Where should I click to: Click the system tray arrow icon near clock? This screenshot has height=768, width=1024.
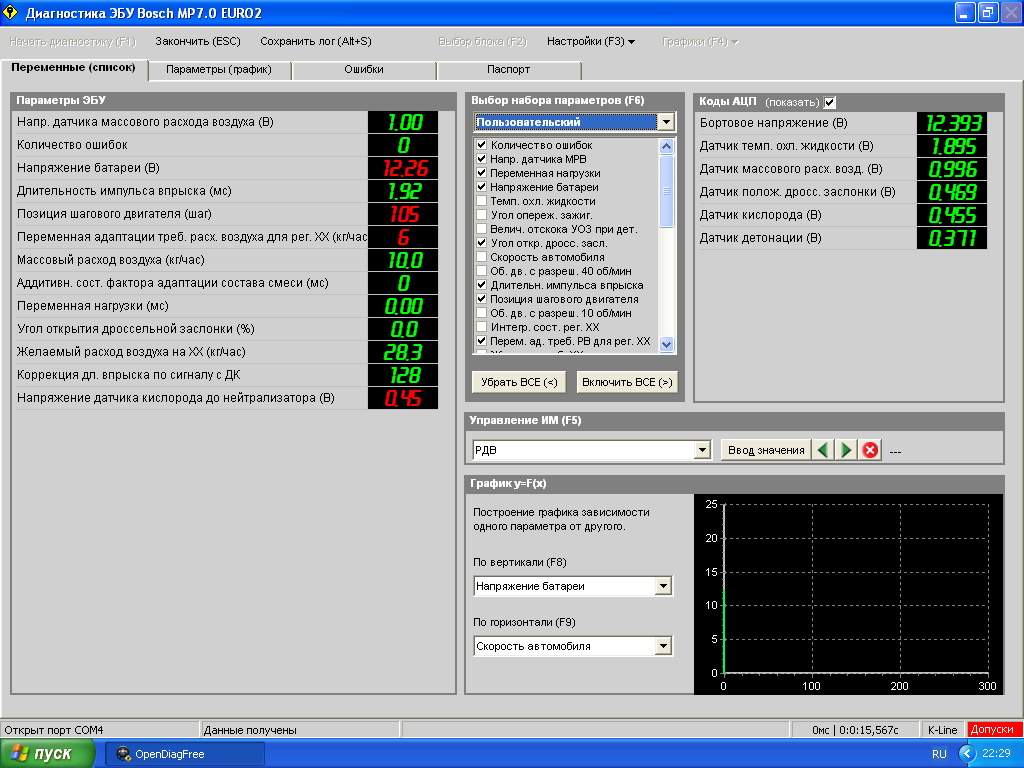[966, 753]
